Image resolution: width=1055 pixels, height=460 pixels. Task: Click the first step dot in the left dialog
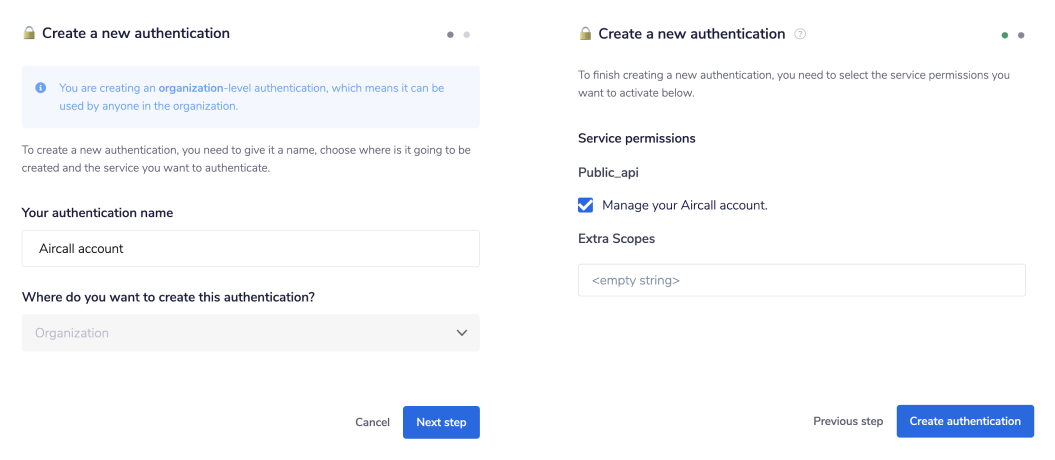point(450,35)
